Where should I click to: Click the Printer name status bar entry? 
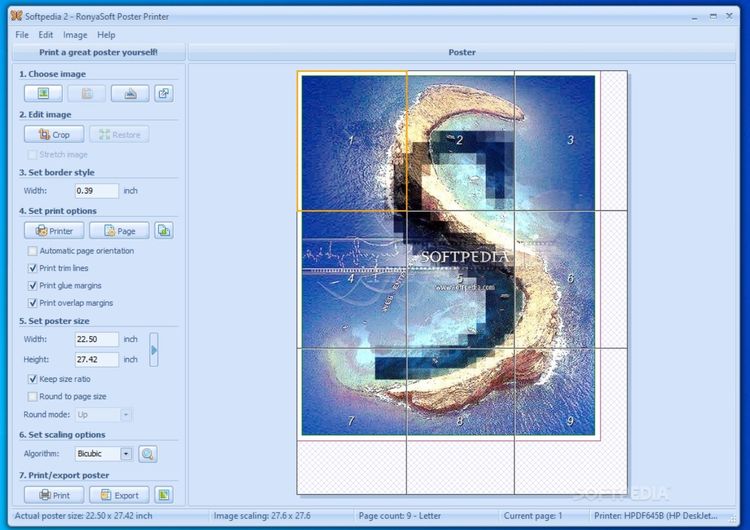pyautogui.click(x=655, y=516)
